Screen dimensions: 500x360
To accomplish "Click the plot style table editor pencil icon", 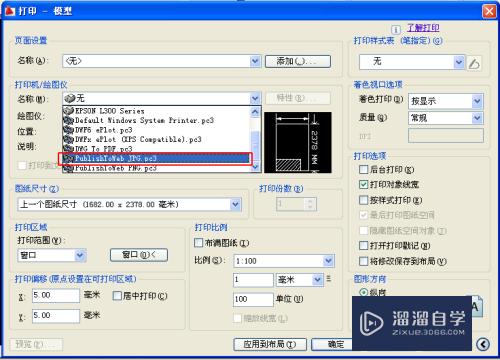I will [x=474, y=63].
